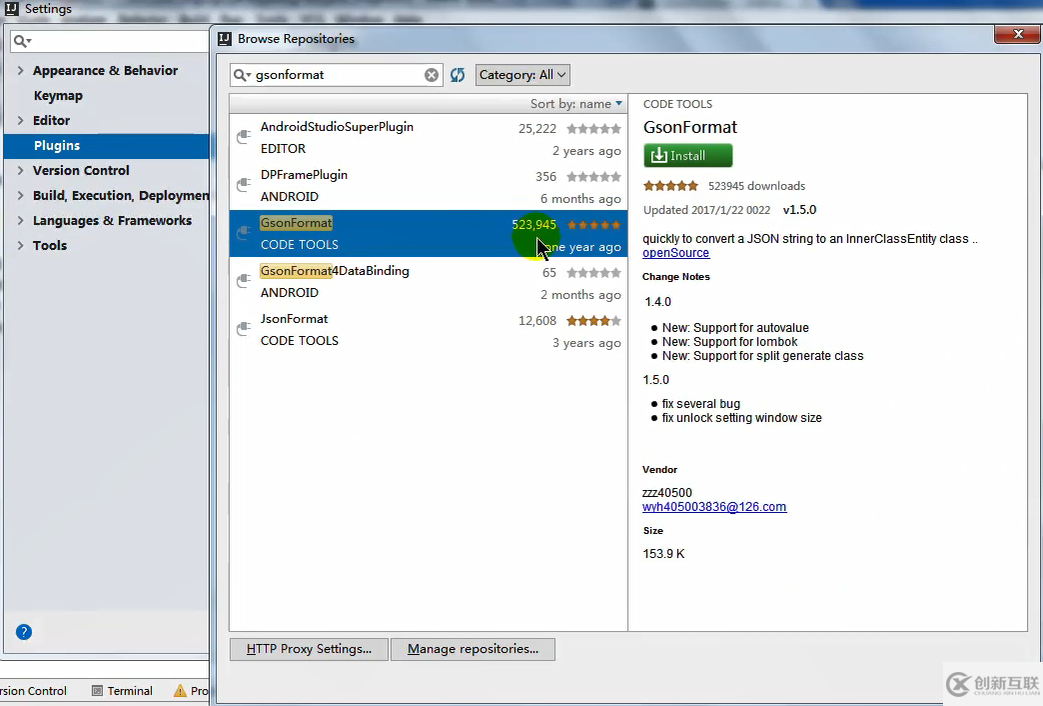Expand Appearance & Behavior section

(x=20, y=71)
